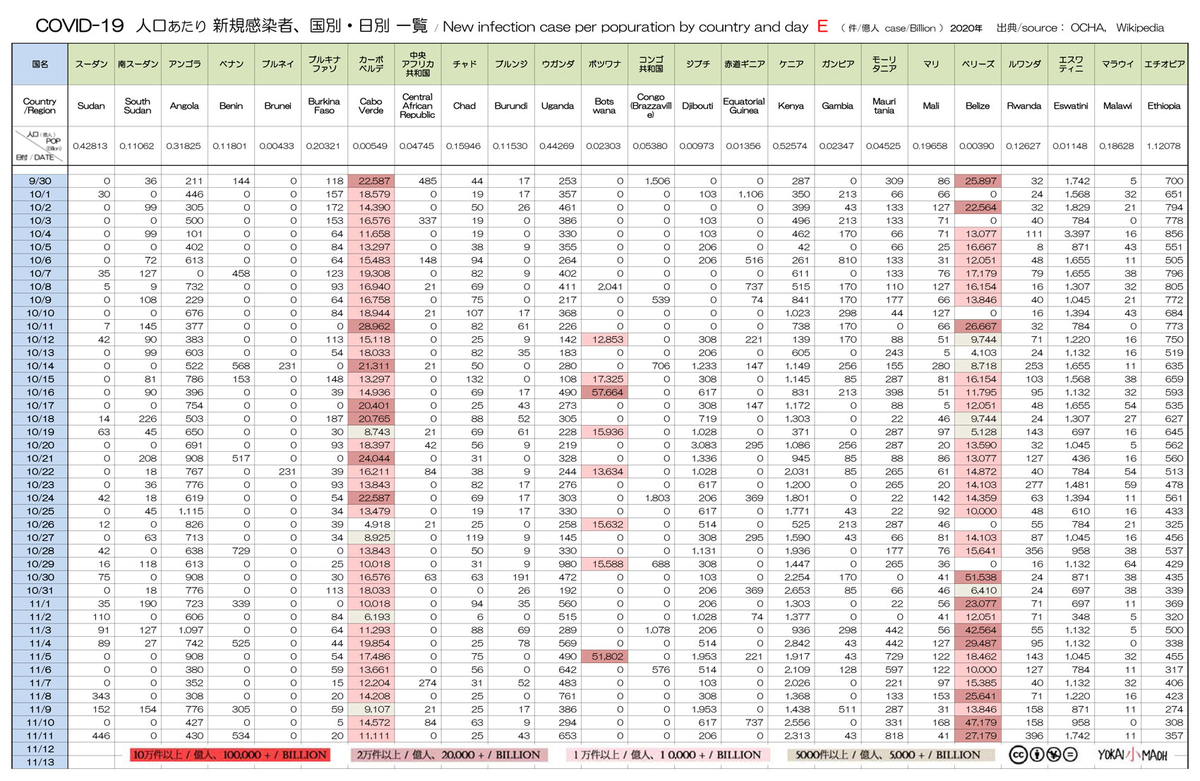1200x781 pixels.
Task: Click the 11/11 date row label
Action: pos(41,737)
